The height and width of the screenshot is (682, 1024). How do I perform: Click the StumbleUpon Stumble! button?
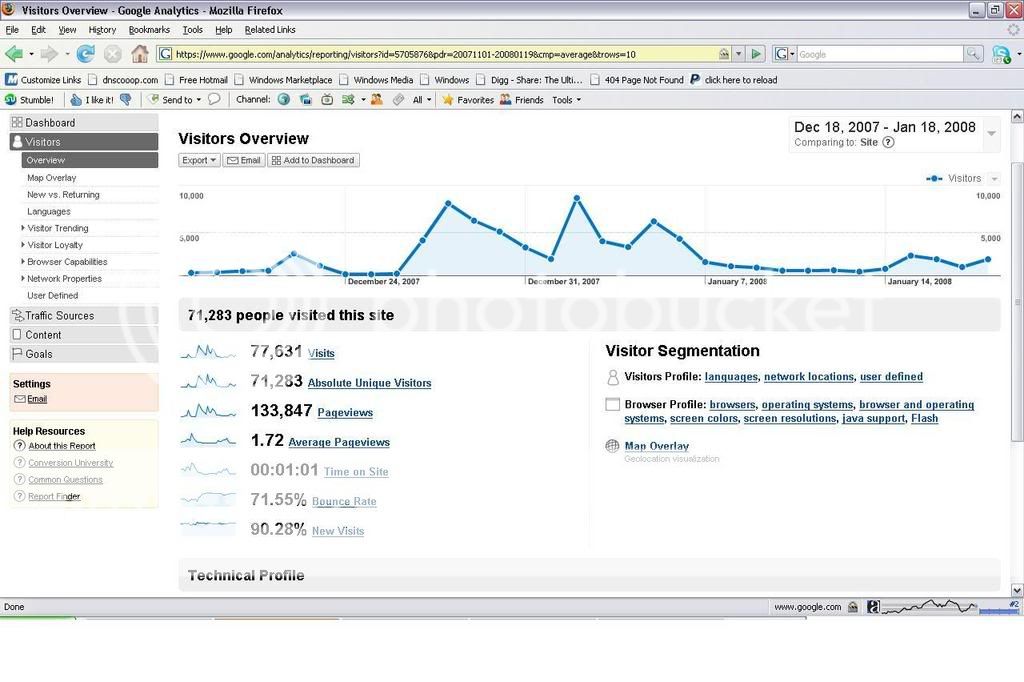[x=29, y=100]
